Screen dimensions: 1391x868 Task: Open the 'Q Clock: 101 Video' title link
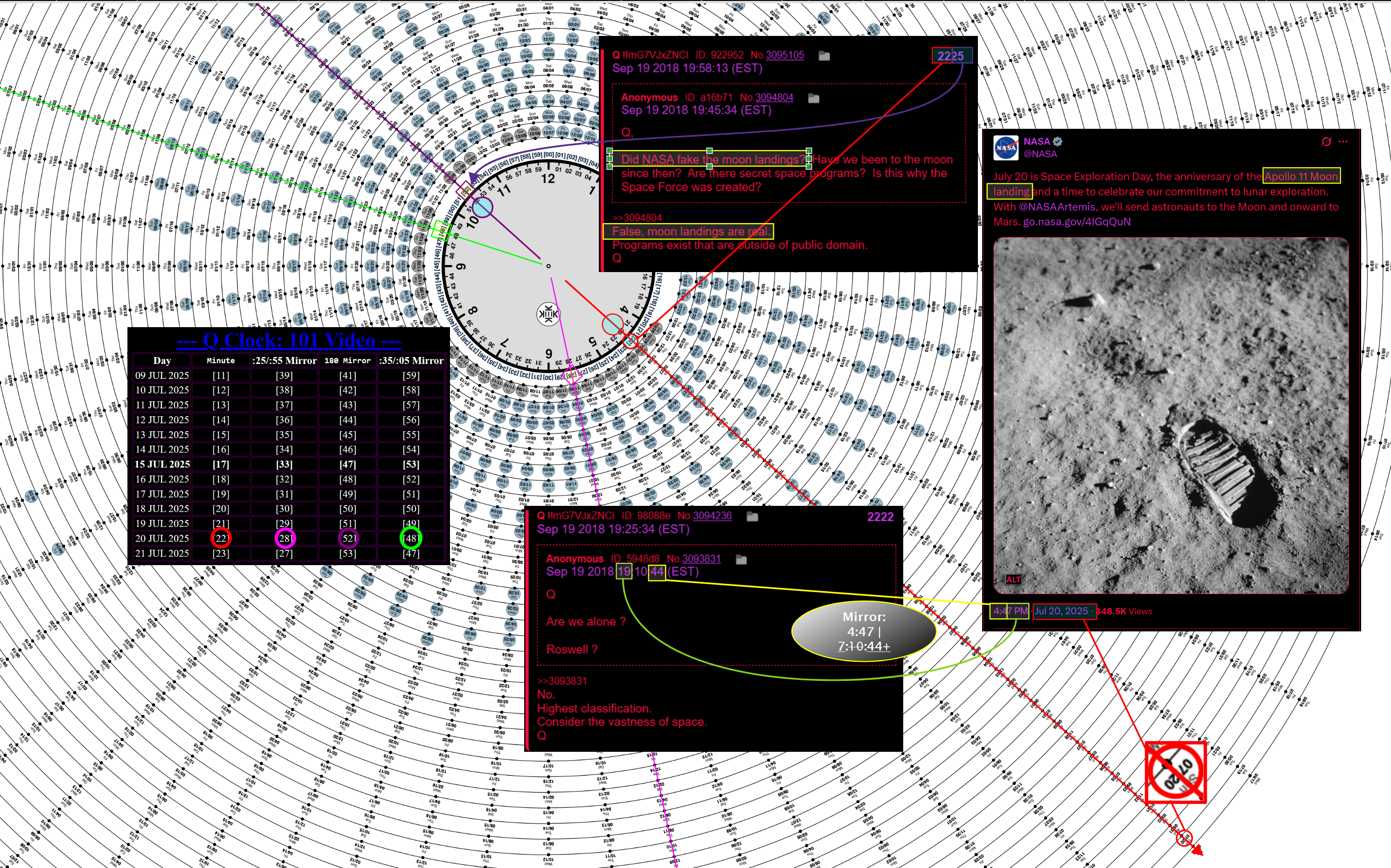pyautogui.click(x=289, y=340)
